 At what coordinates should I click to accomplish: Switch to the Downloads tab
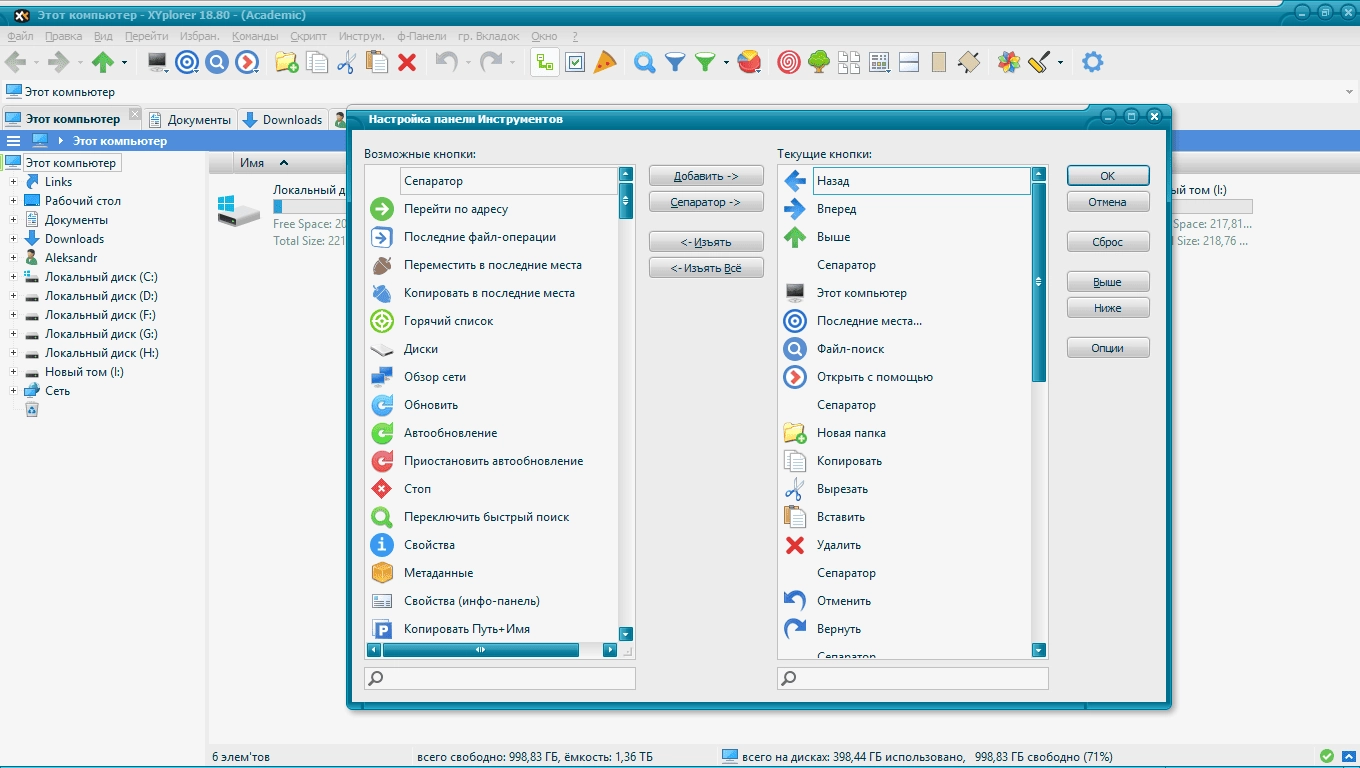click(x=283, y=119)
